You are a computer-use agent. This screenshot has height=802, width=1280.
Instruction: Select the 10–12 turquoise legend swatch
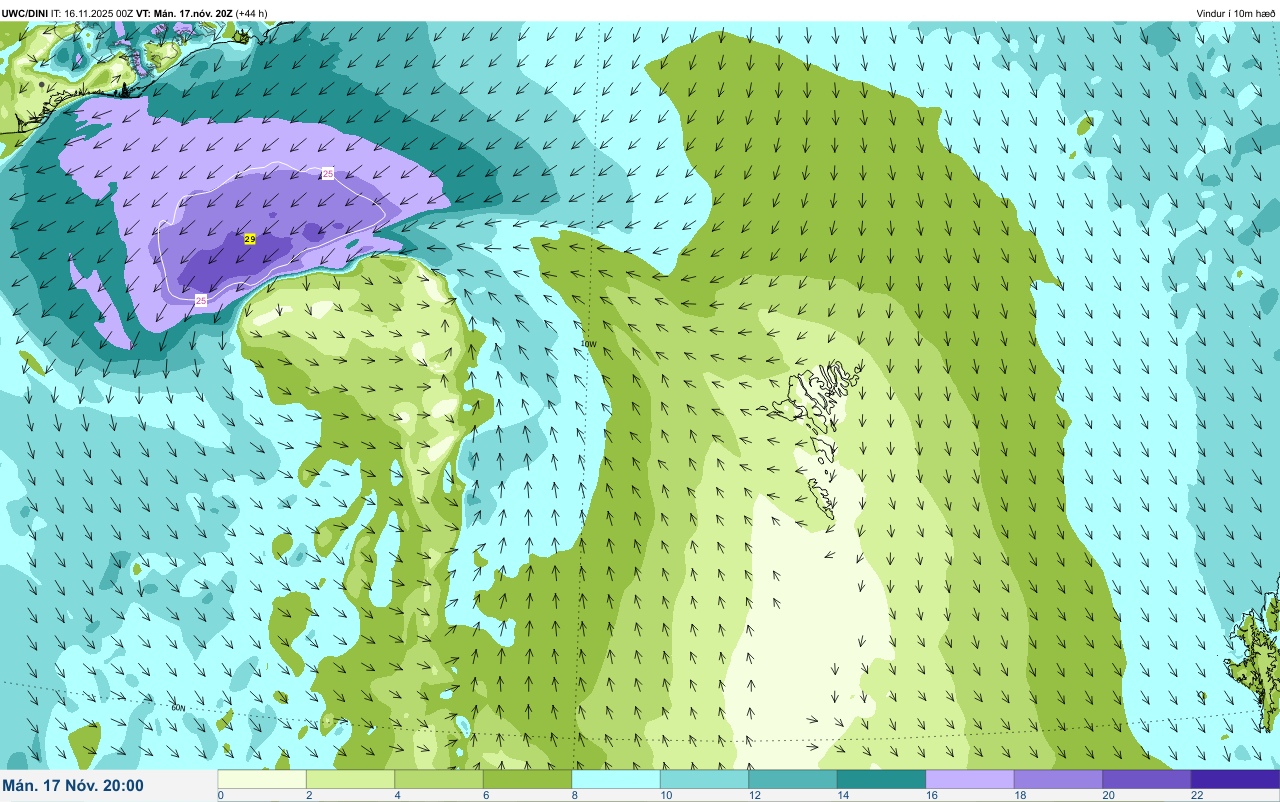click(704, 779)
